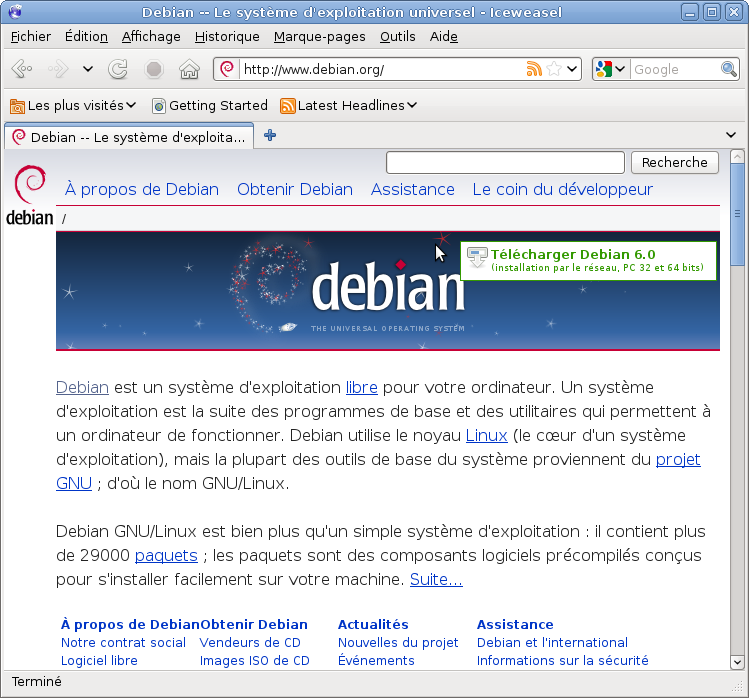This screenshot has width=749, height=698.
Task: Click the Télécharger Debian 6.0 download button
Action: click(588, 260)
